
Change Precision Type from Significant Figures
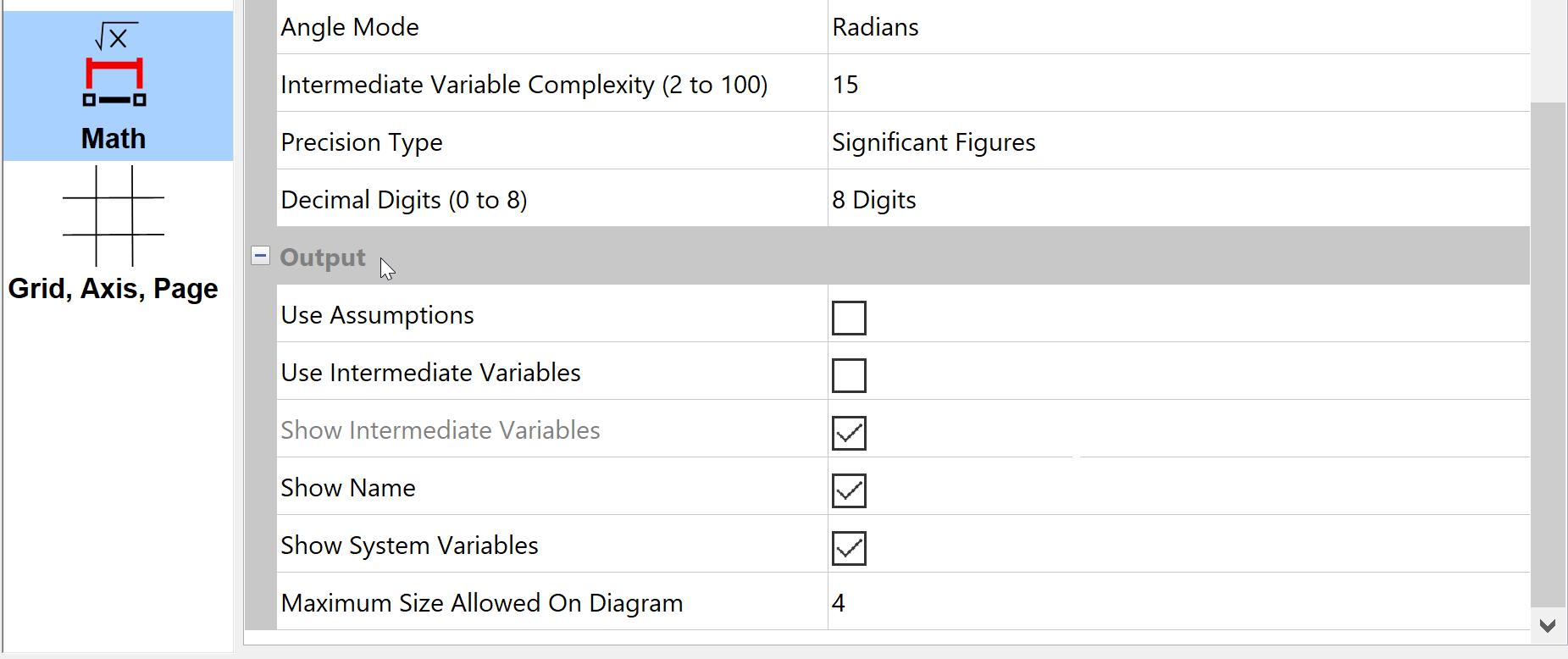(x=1177, y=142)
